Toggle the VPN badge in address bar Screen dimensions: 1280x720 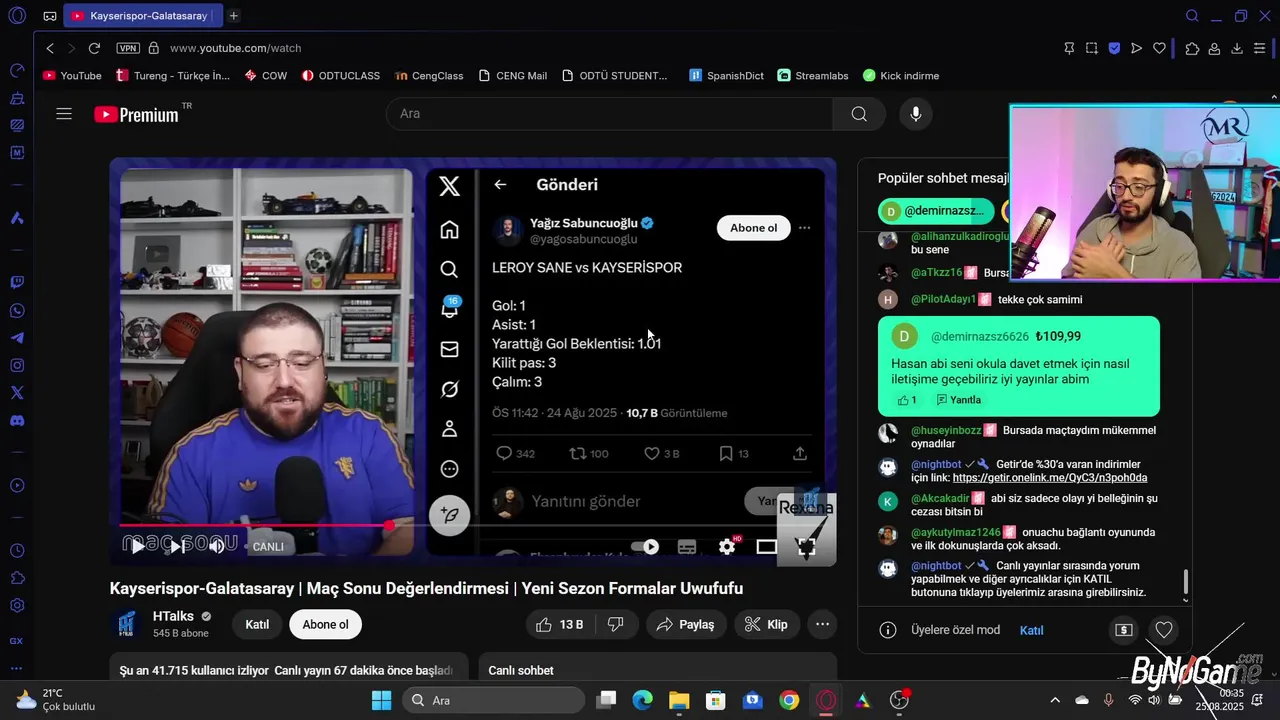[128, 48]
